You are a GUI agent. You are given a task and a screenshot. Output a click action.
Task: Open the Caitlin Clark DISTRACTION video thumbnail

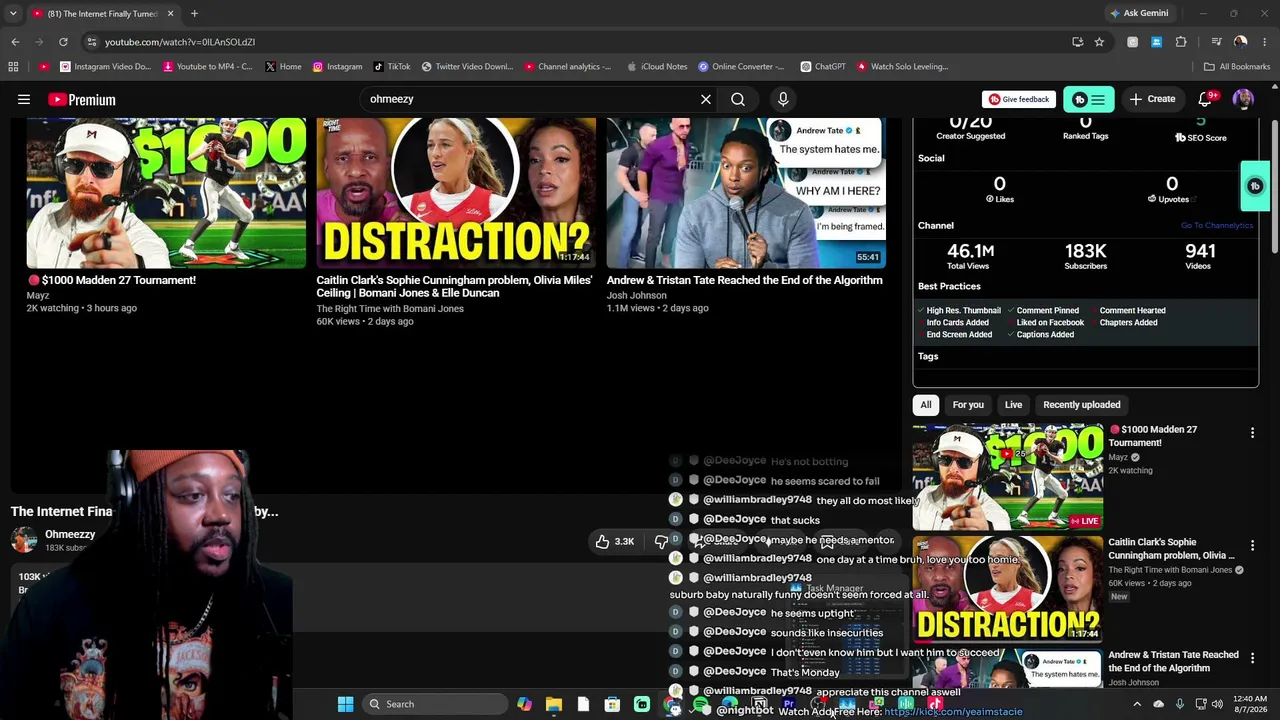point(456,193)
